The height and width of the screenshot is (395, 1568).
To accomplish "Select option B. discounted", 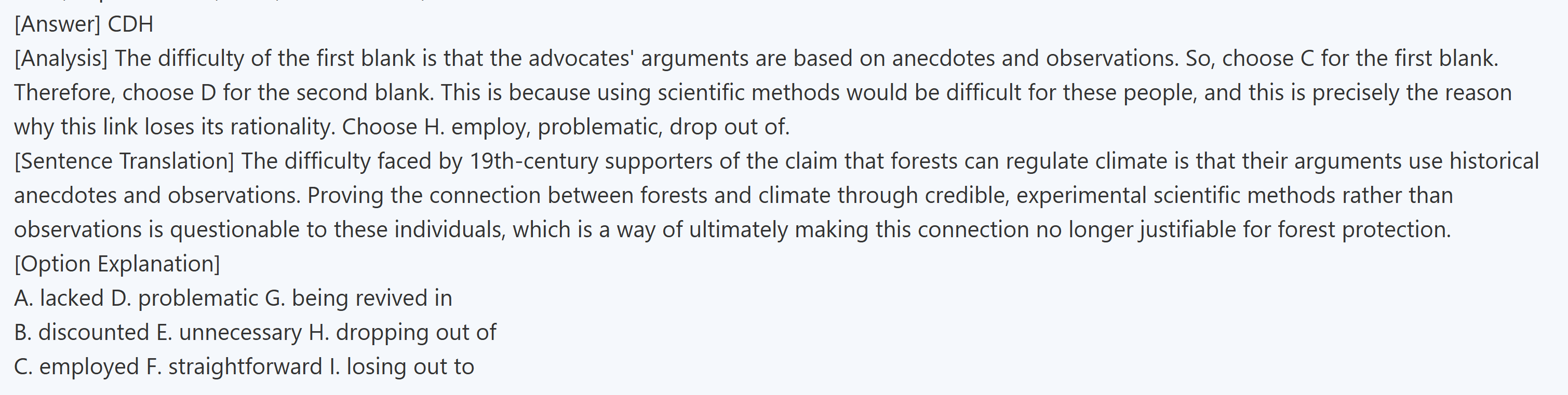I will click(x=82, y=332).
